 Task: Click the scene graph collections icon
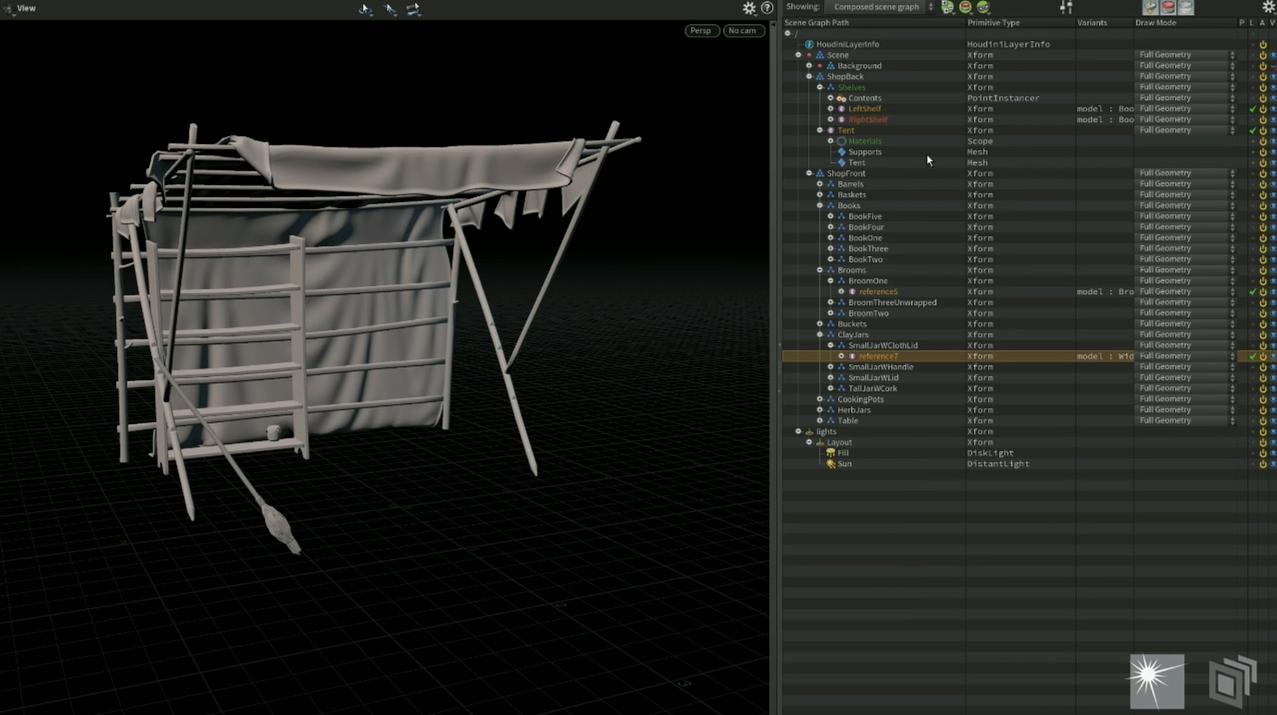coord(947,7)
